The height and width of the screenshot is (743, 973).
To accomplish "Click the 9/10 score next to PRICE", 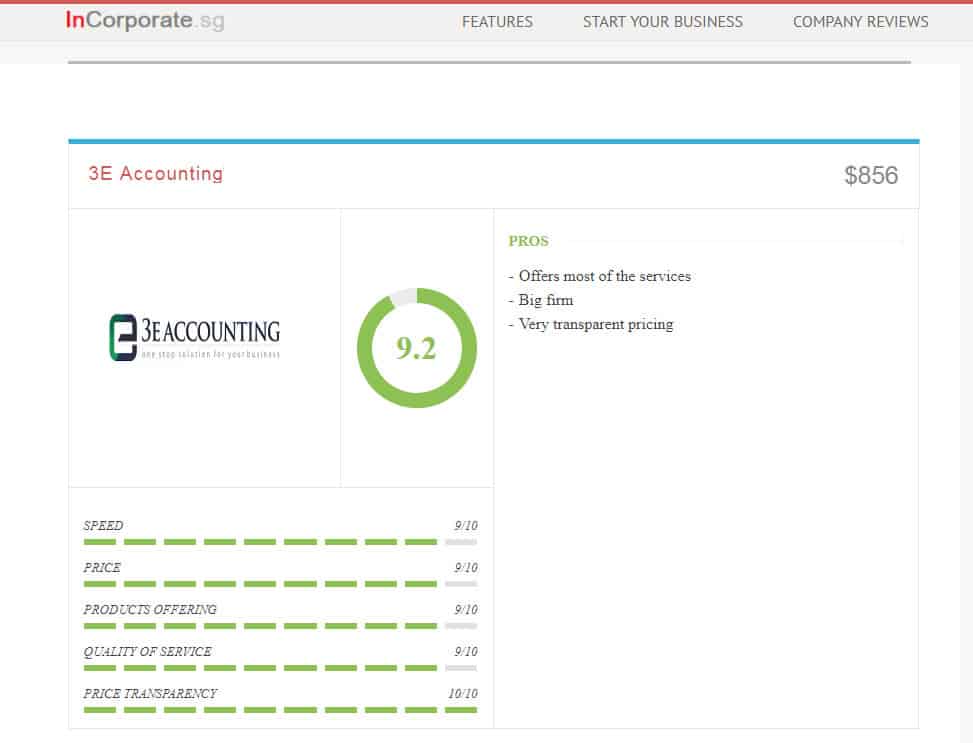I will [466, 567].
